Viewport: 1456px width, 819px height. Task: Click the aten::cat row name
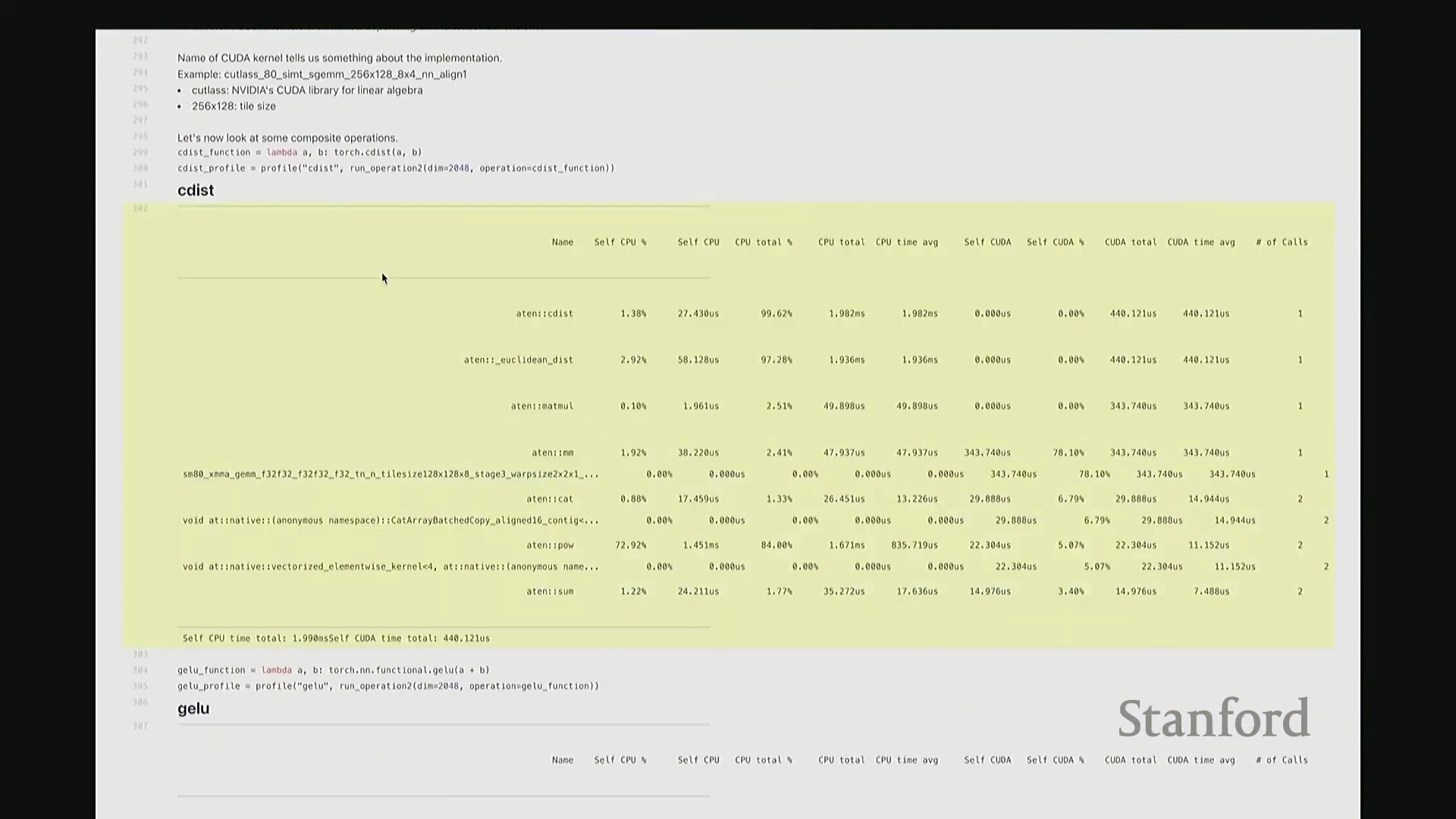[550, 499]
